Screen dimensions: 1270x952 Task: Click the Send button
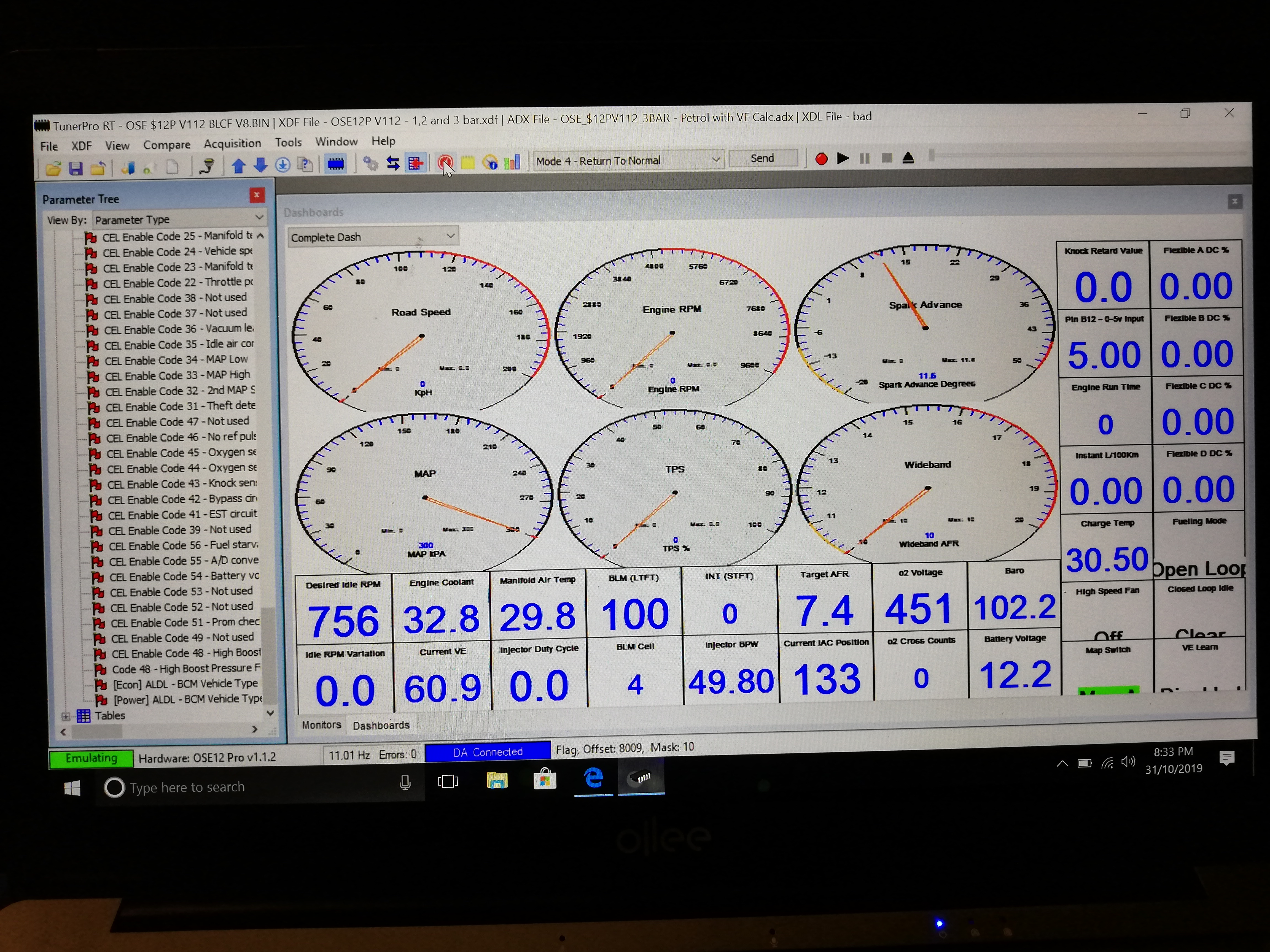[x=763, y=158]
